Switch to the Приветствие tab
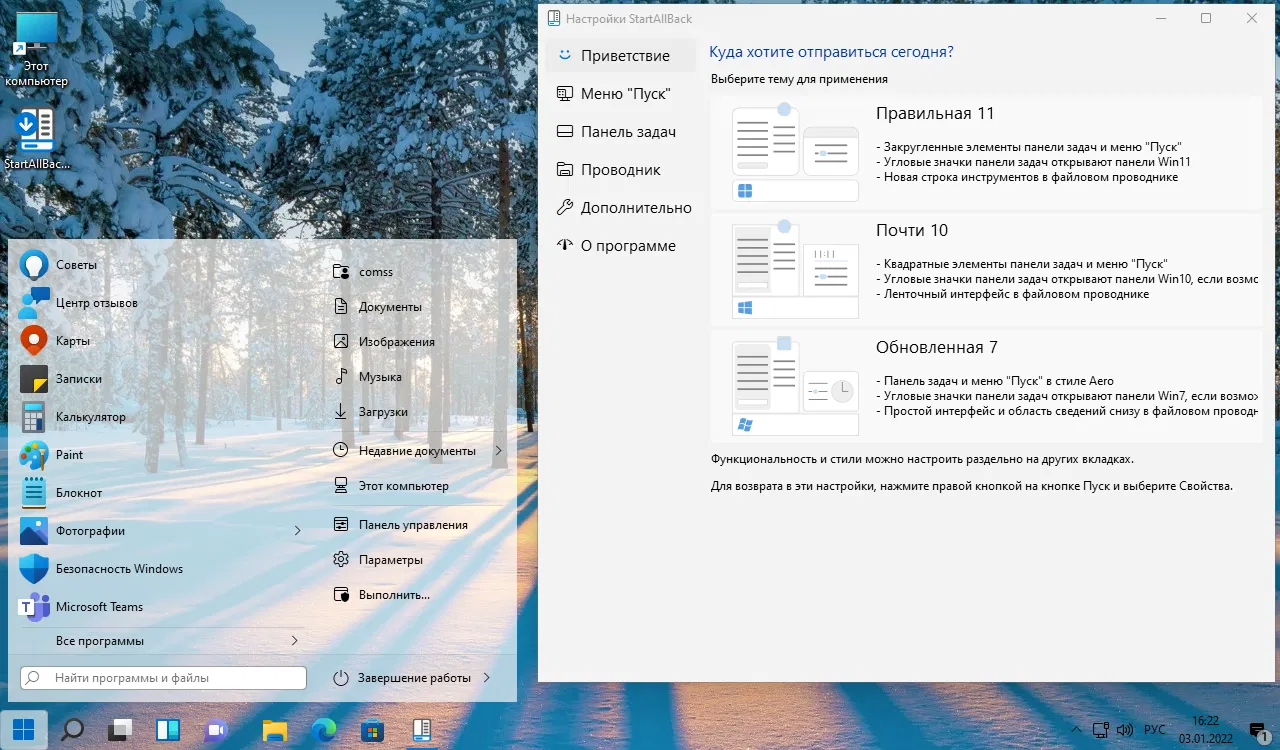 coord(621,56)
